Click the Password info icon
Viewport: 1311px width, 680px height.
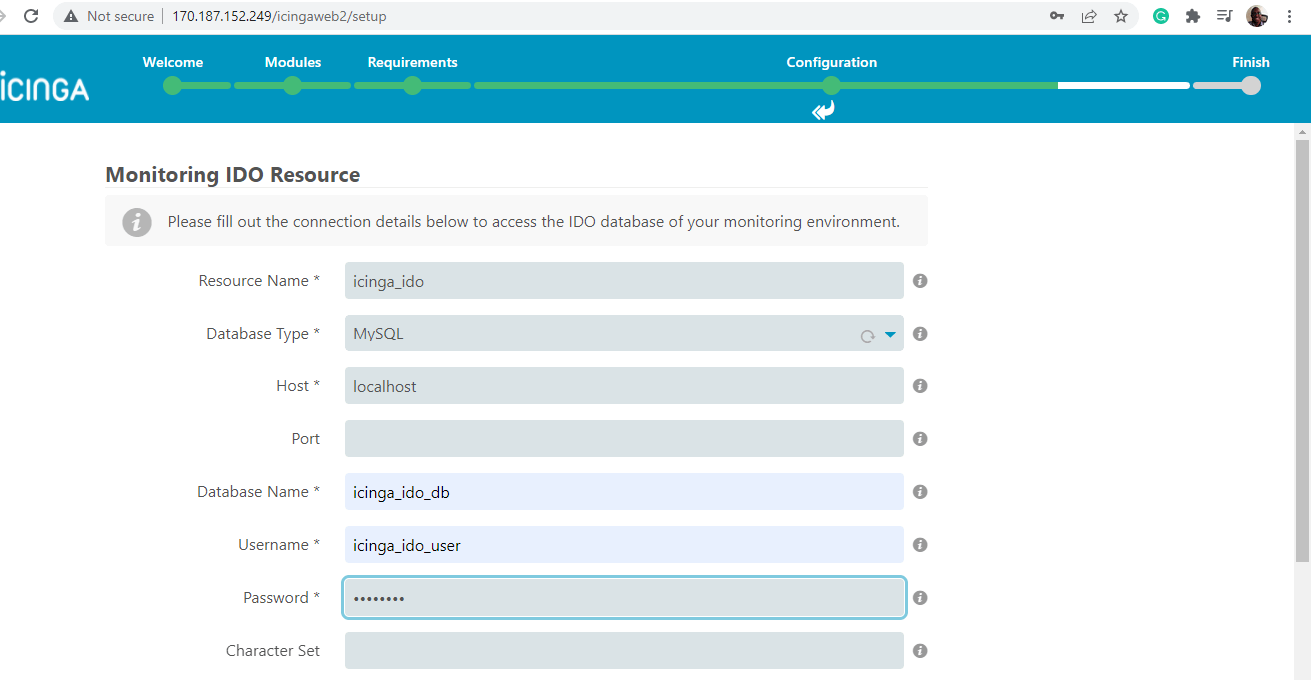pyautogui.click(x=920, y=598)
